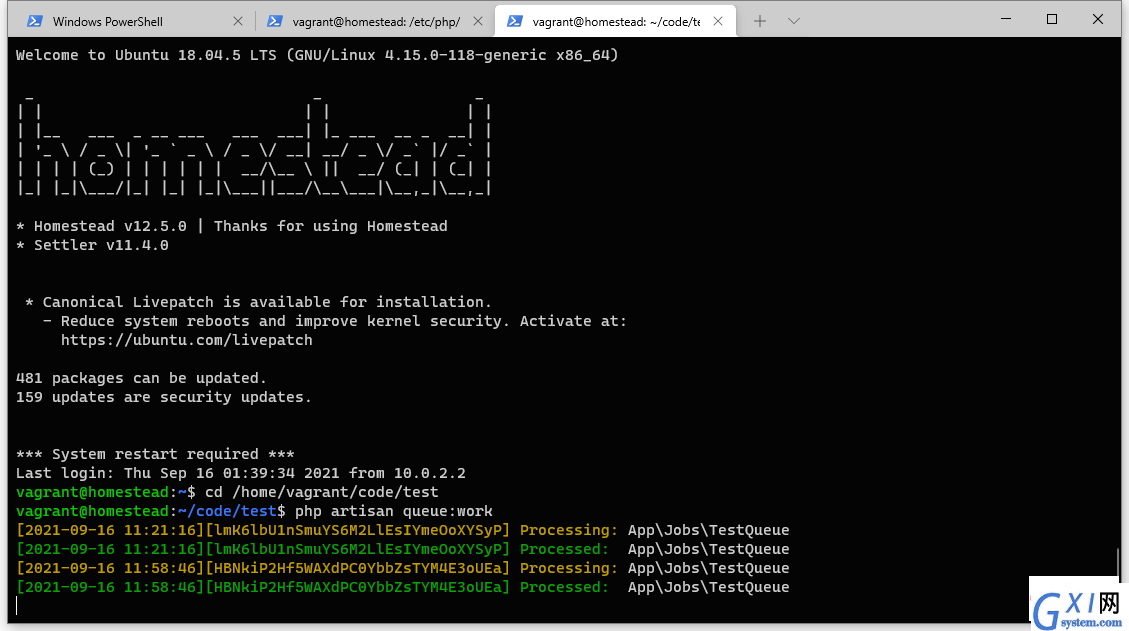The width and height of the screenshot is (1129, 631).
Task: Click the '* Homestead v12.5.0' line
Action: click(232, 226)
